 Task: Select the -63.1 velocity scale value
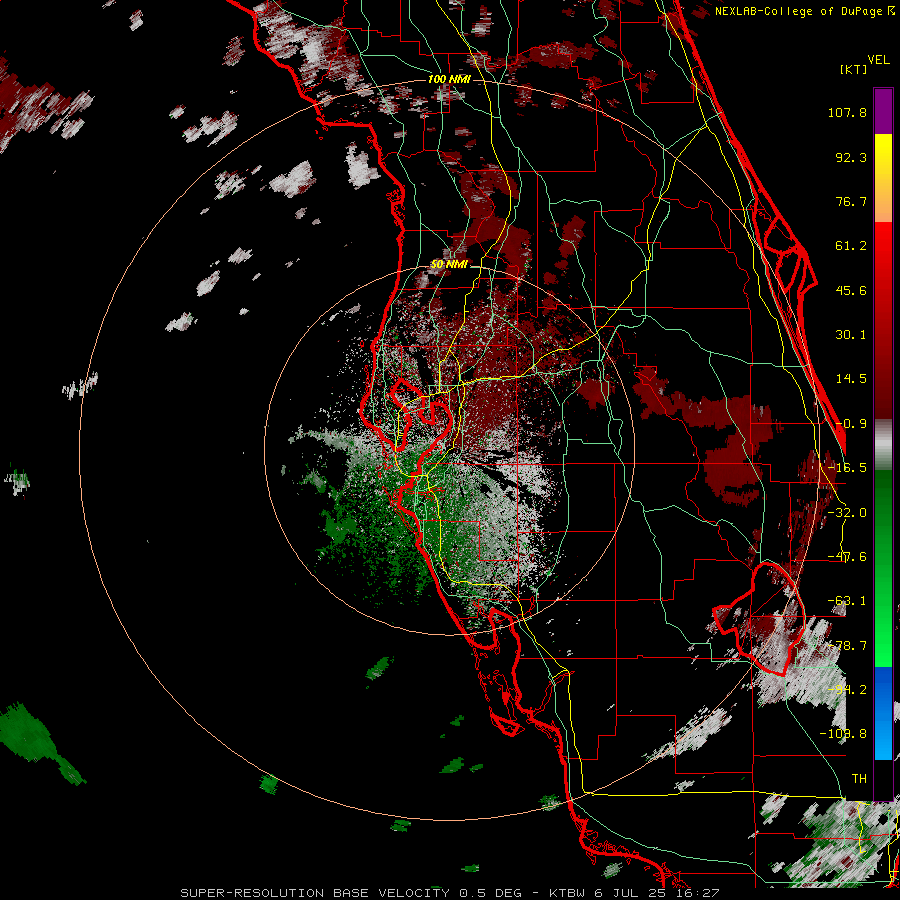(x=847, y=601)
